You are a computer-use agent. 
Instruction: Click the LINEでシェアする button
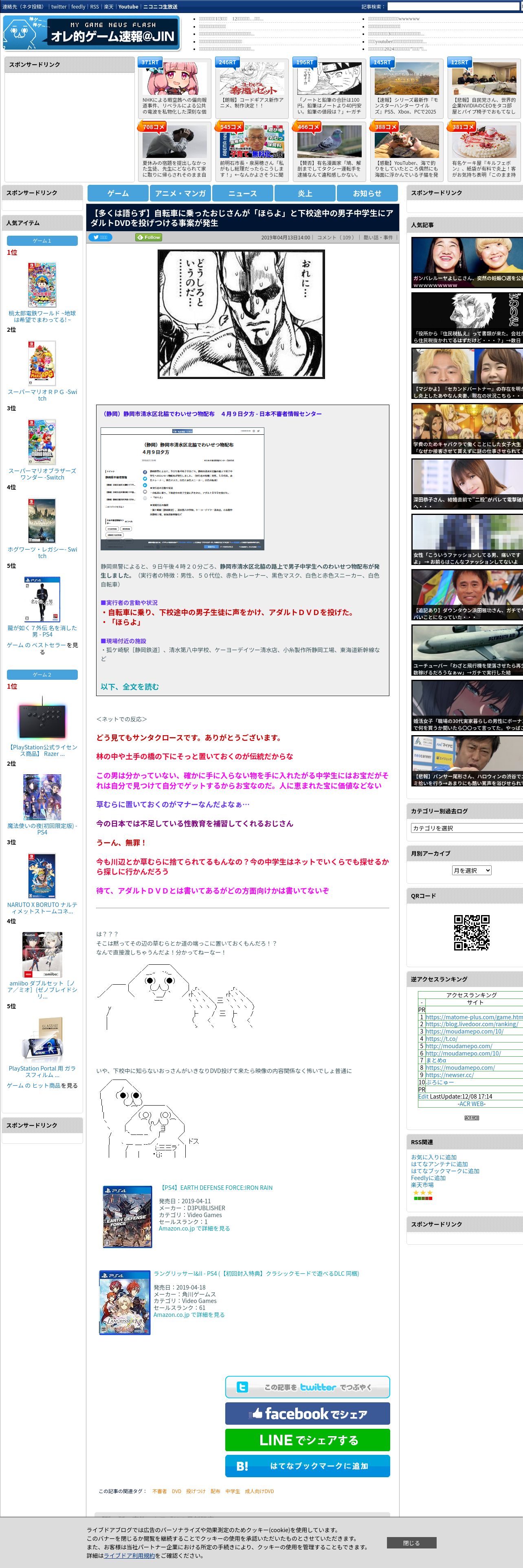coord(308,1440)
